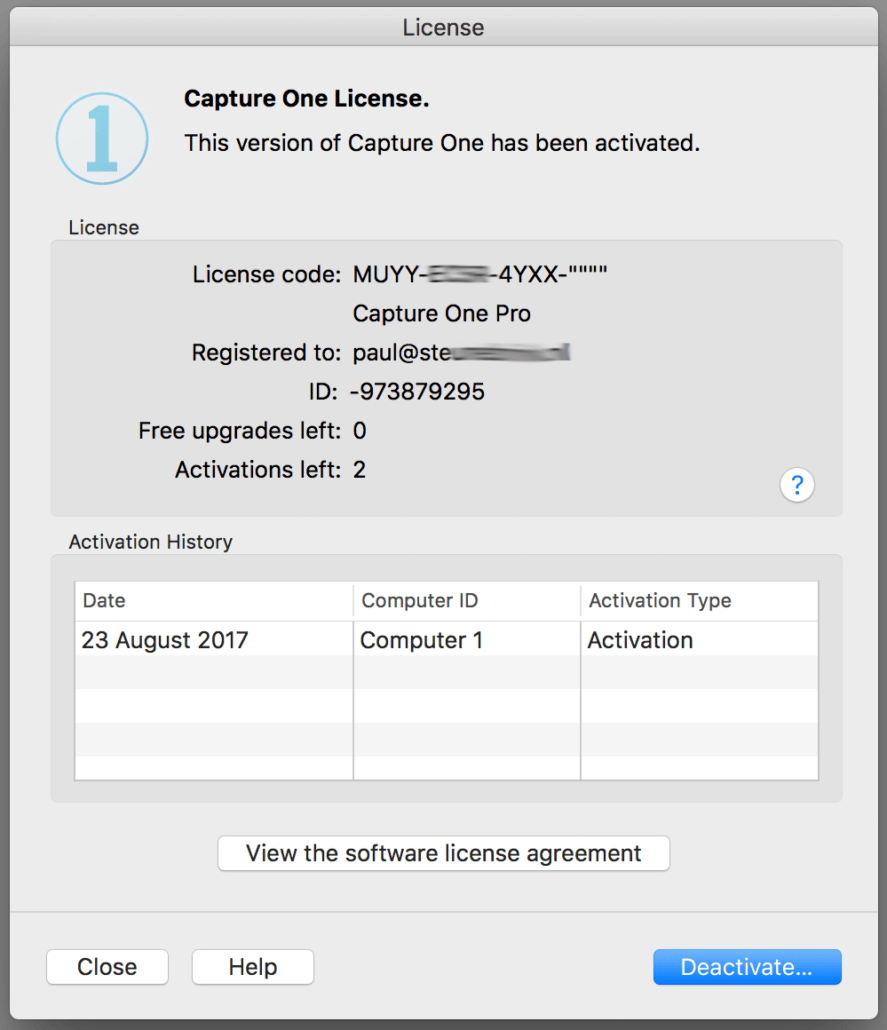Viewport: 887px width, 1030px height.
Task: Click the License title bar
Action: 443,27
